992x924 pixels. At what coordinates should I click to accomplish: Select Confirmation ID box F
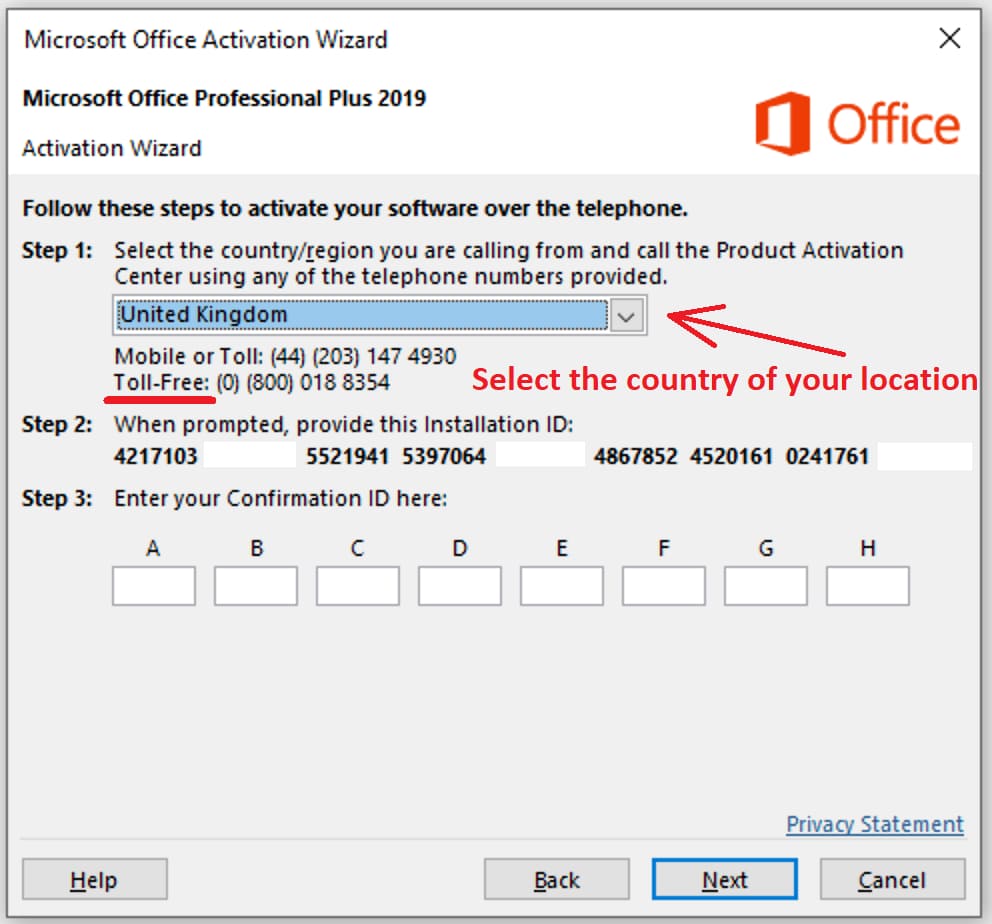click(663, 586)
